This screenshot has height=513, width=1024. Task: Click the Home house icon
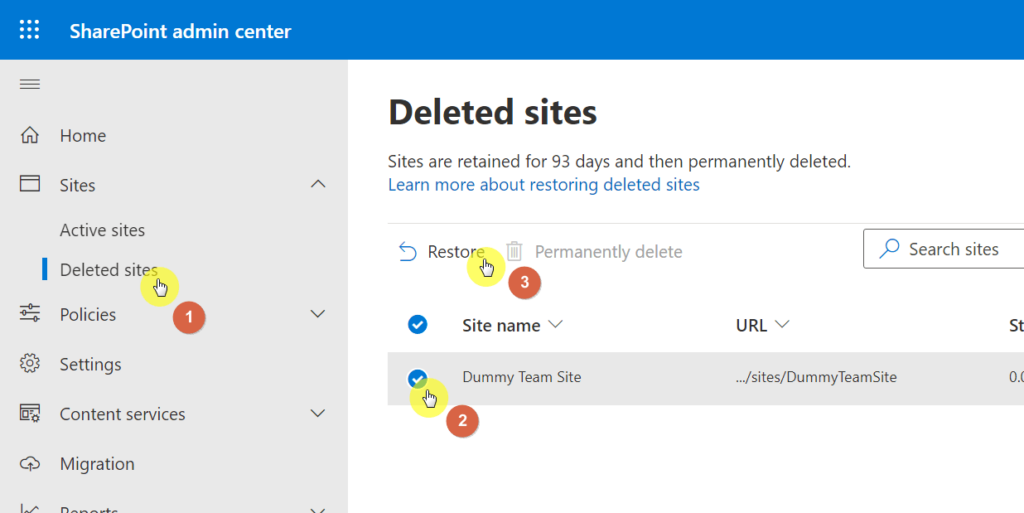(29, 135)
